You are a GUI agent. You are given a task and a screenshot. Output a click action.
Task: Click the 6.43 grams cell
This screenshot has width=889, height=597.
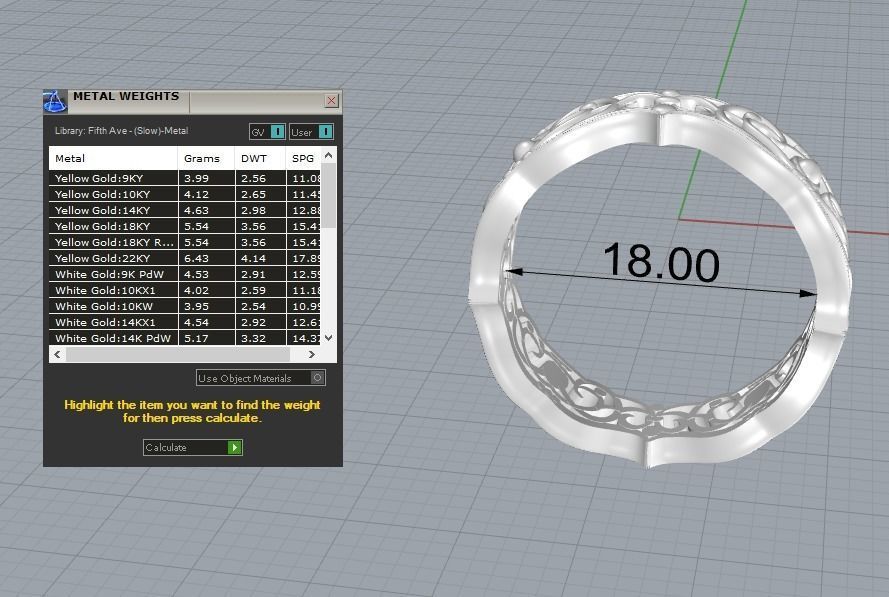pos(207,258)
